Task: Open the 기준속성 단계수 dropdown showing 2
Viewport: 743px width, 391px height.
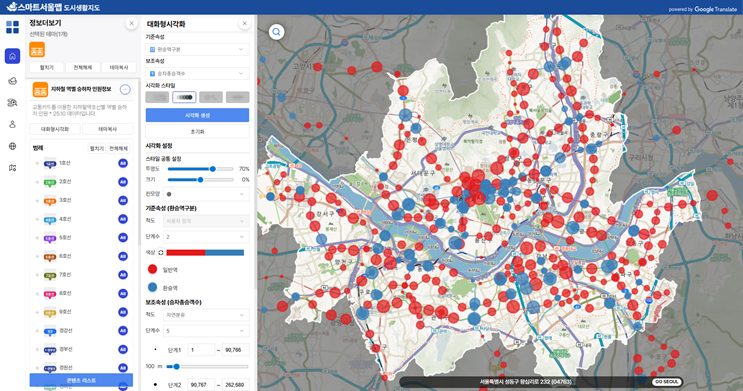Action: pyautogui.click(x=206, y=236)
